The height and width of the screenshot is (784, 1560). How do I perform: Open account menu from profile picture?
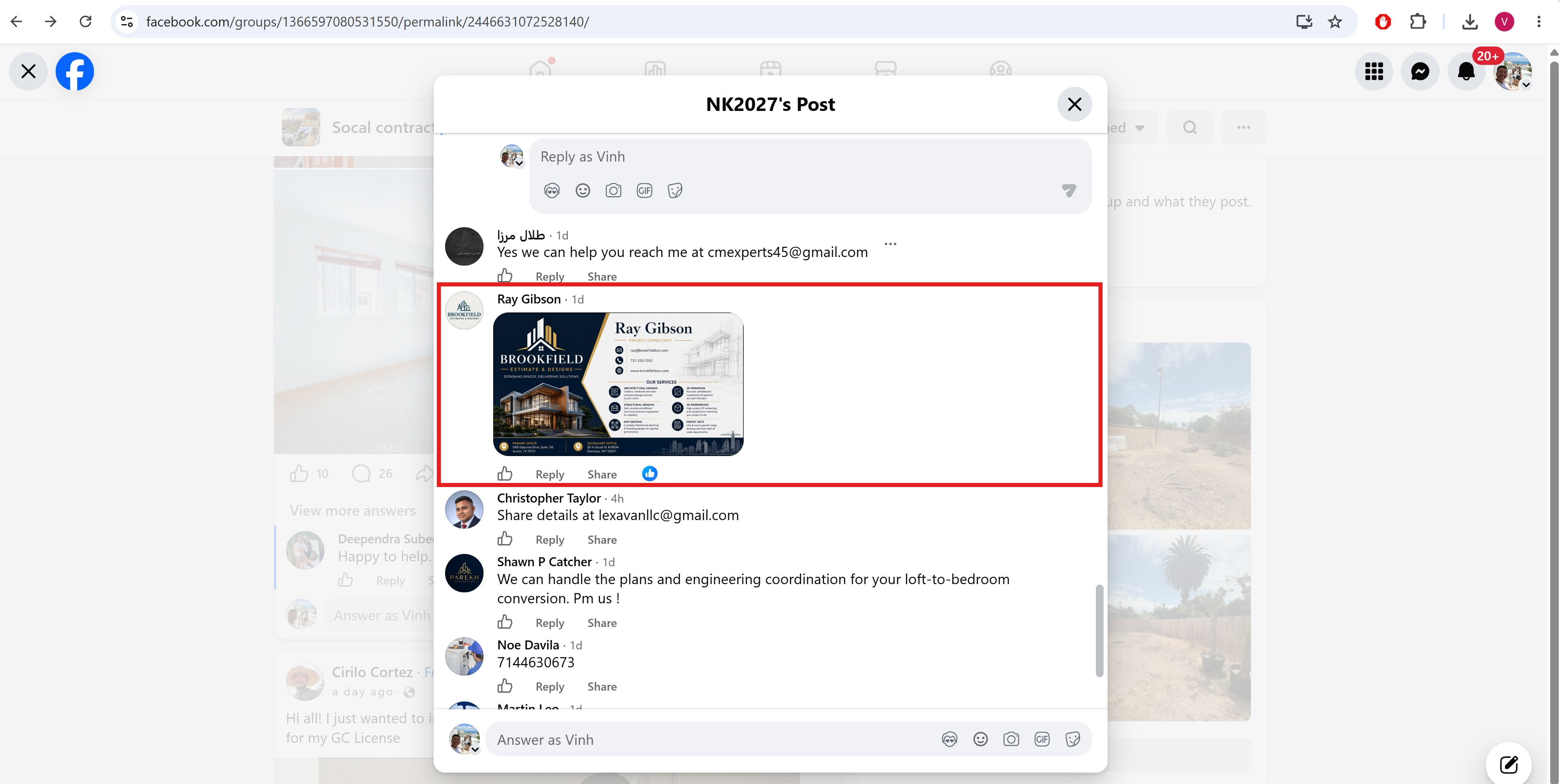[x=1513, y=71]
